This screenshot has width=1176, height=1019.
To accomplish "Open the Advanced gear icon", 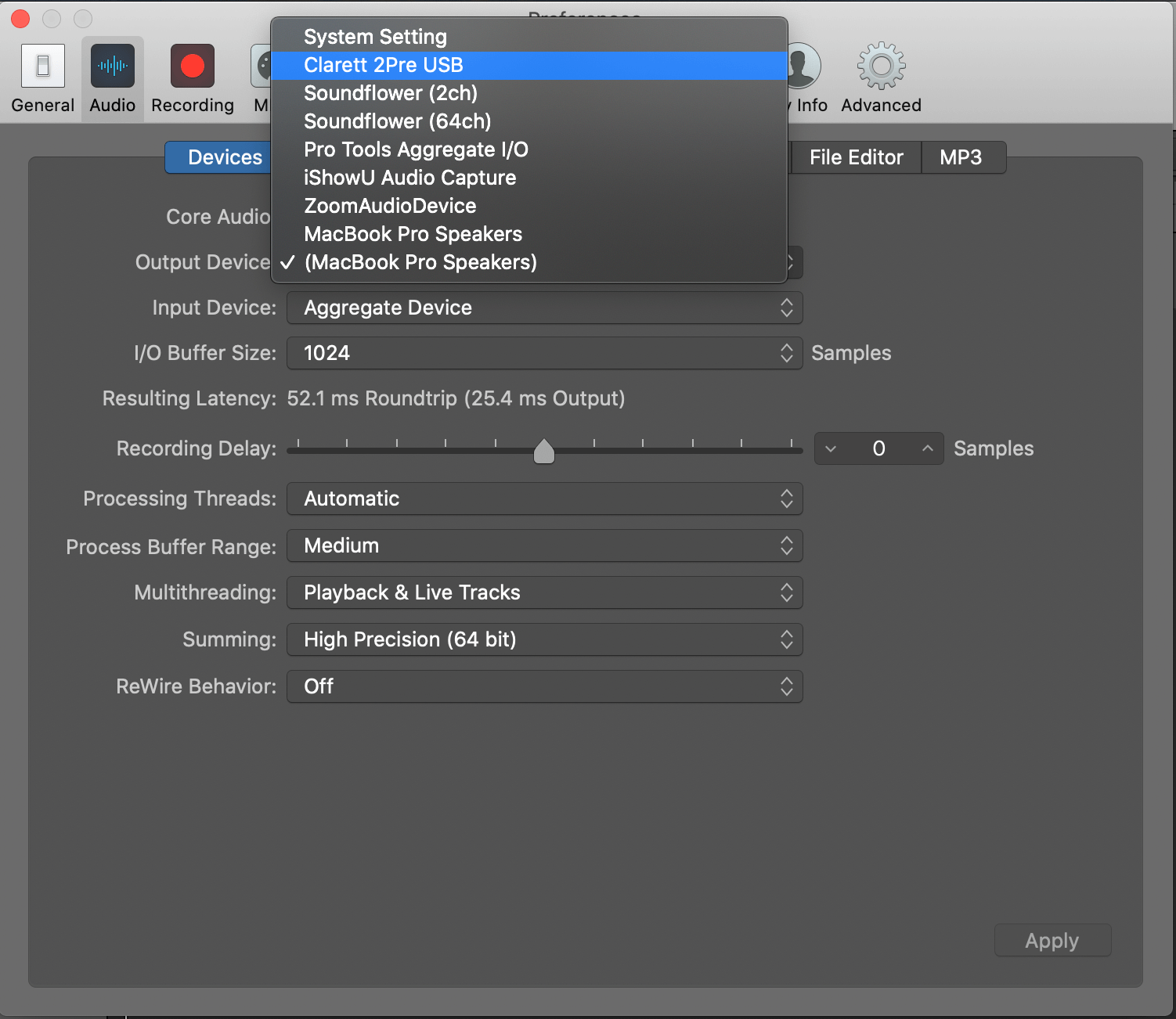I will (881, 67).
